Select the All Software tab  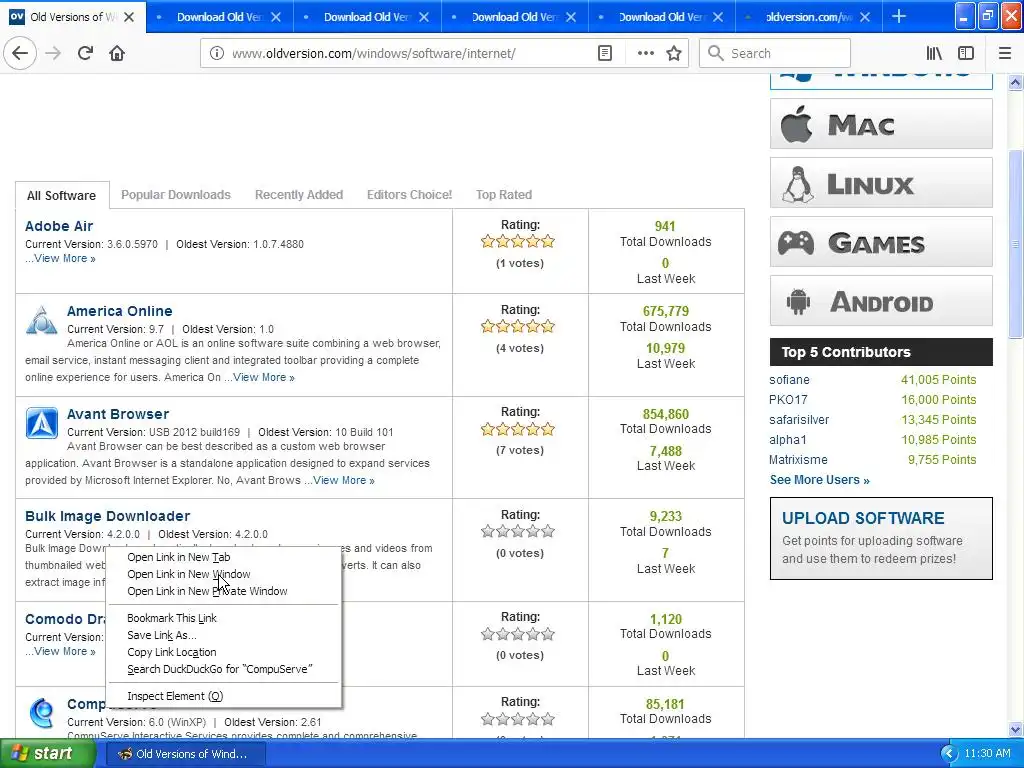(x=61, y=195)
